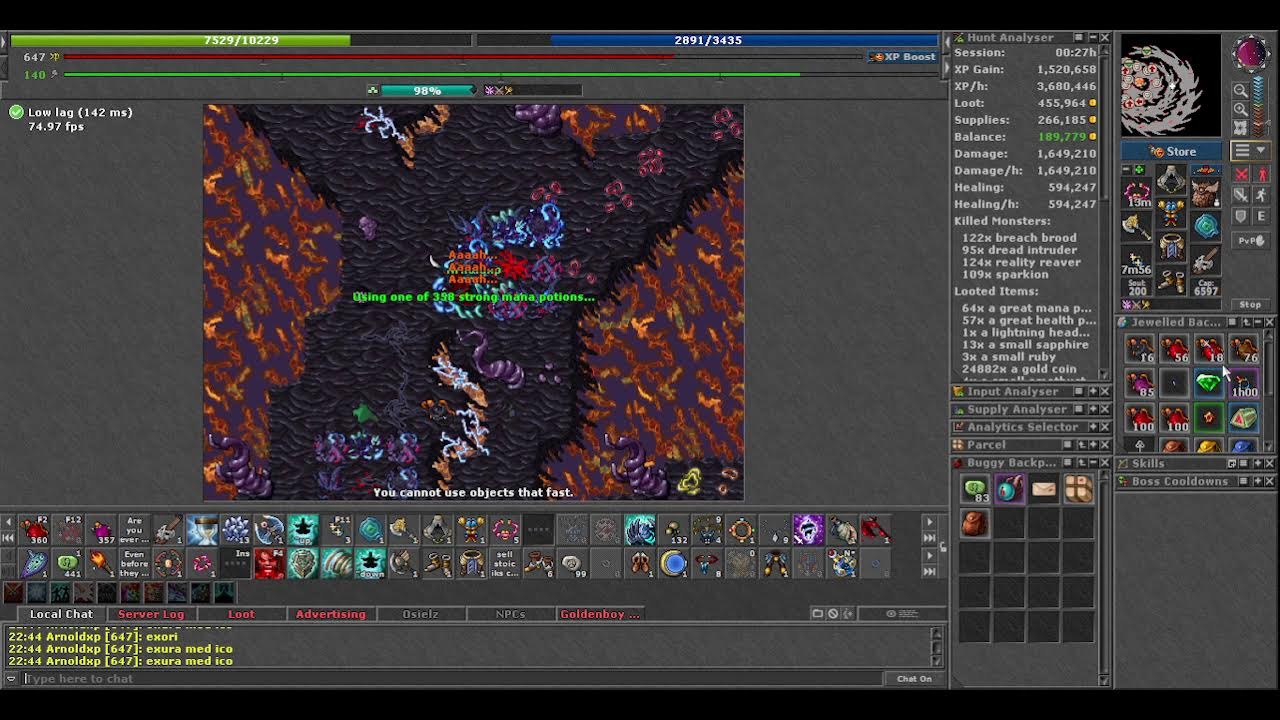Image resolution: width=1280 pixels, height=720 pixels.
Task: Select the NPCs chat tab
Action: point(510,614)
